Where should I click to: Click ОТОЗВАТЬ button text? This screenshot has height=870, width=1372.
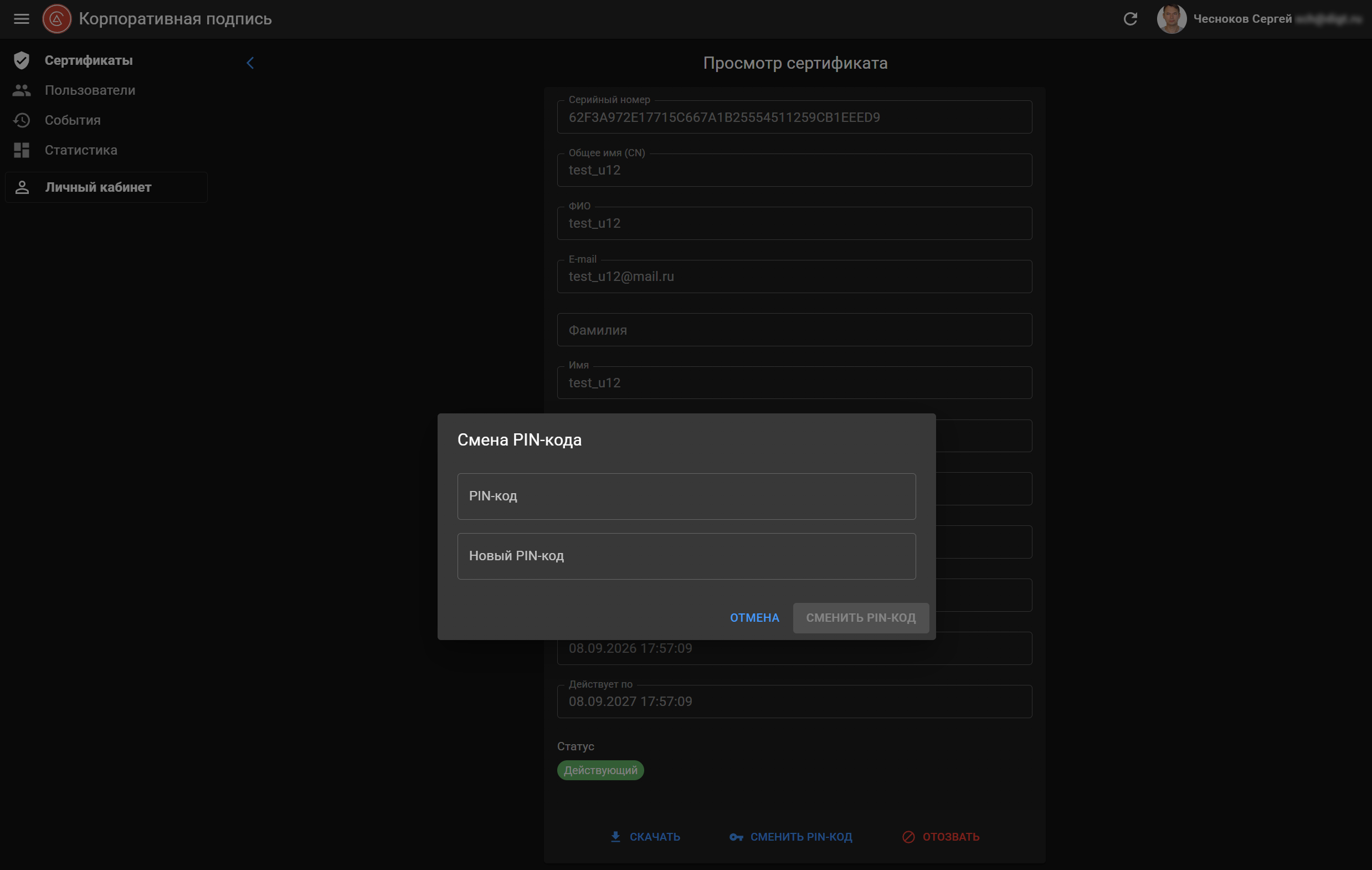click(x=950, y=836)
